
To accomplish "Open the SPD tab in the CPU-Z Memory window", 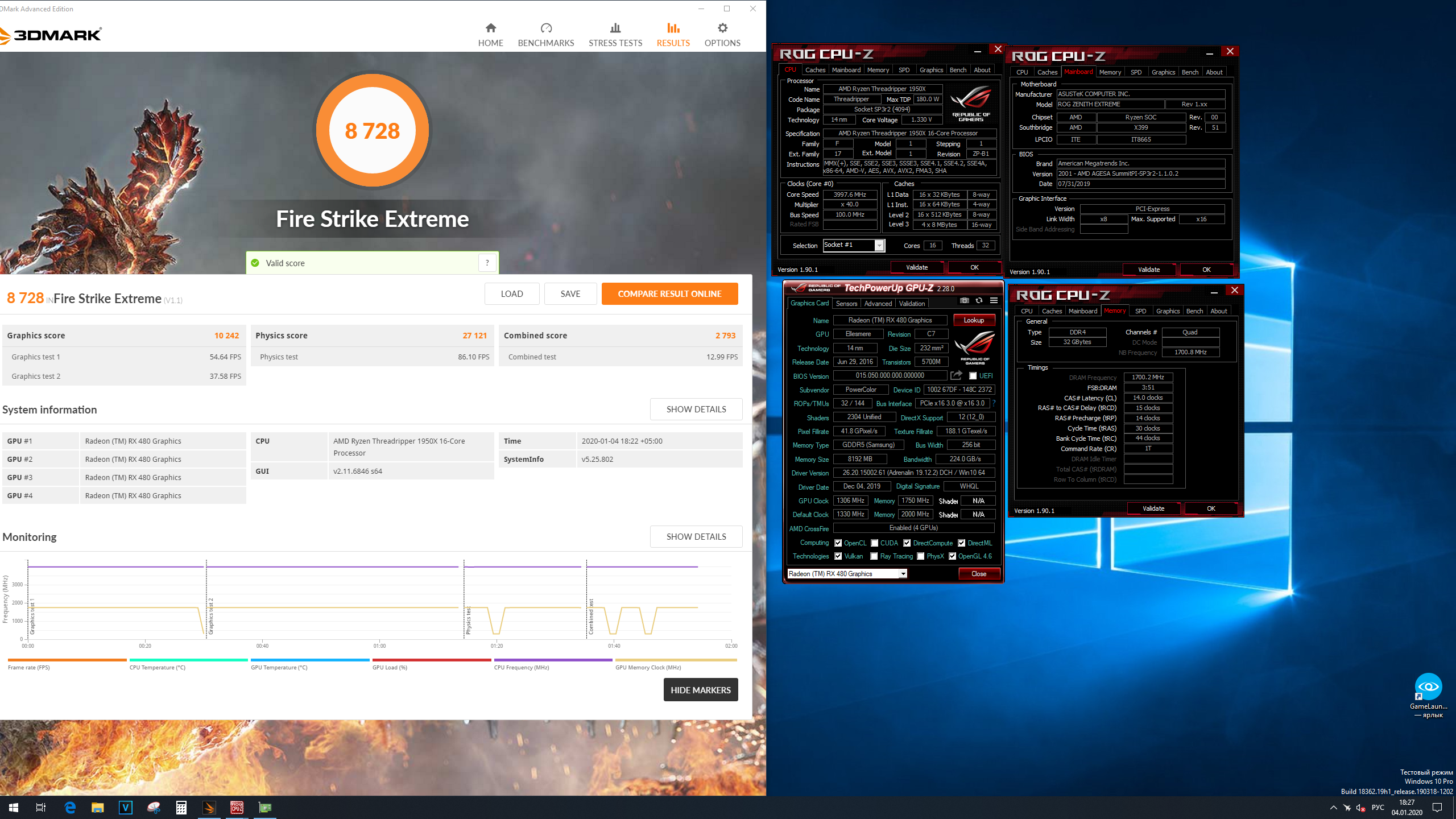I will point(1140,311).
